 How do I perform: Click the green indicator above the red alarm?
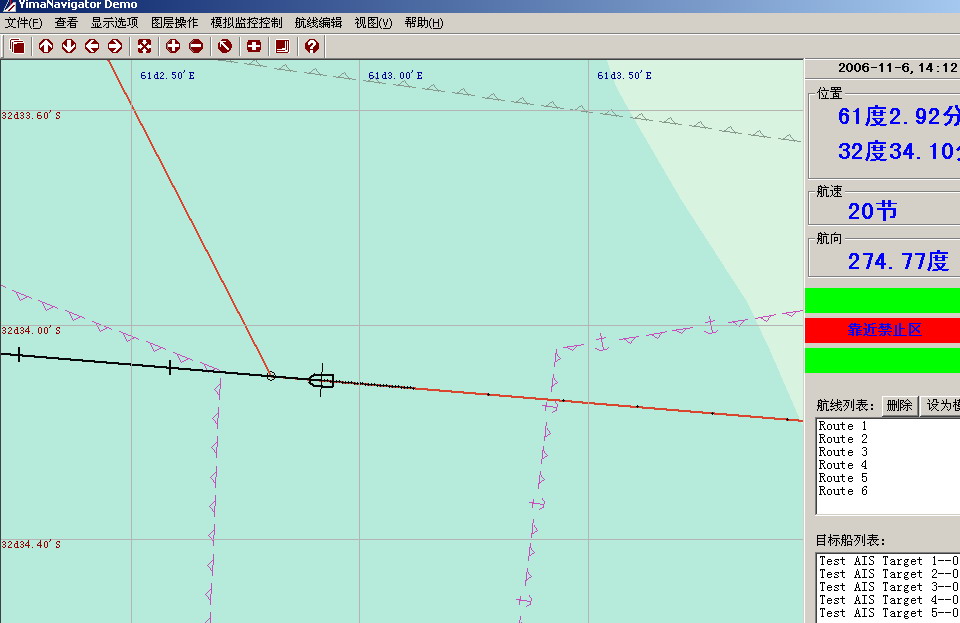pos(882,300)
